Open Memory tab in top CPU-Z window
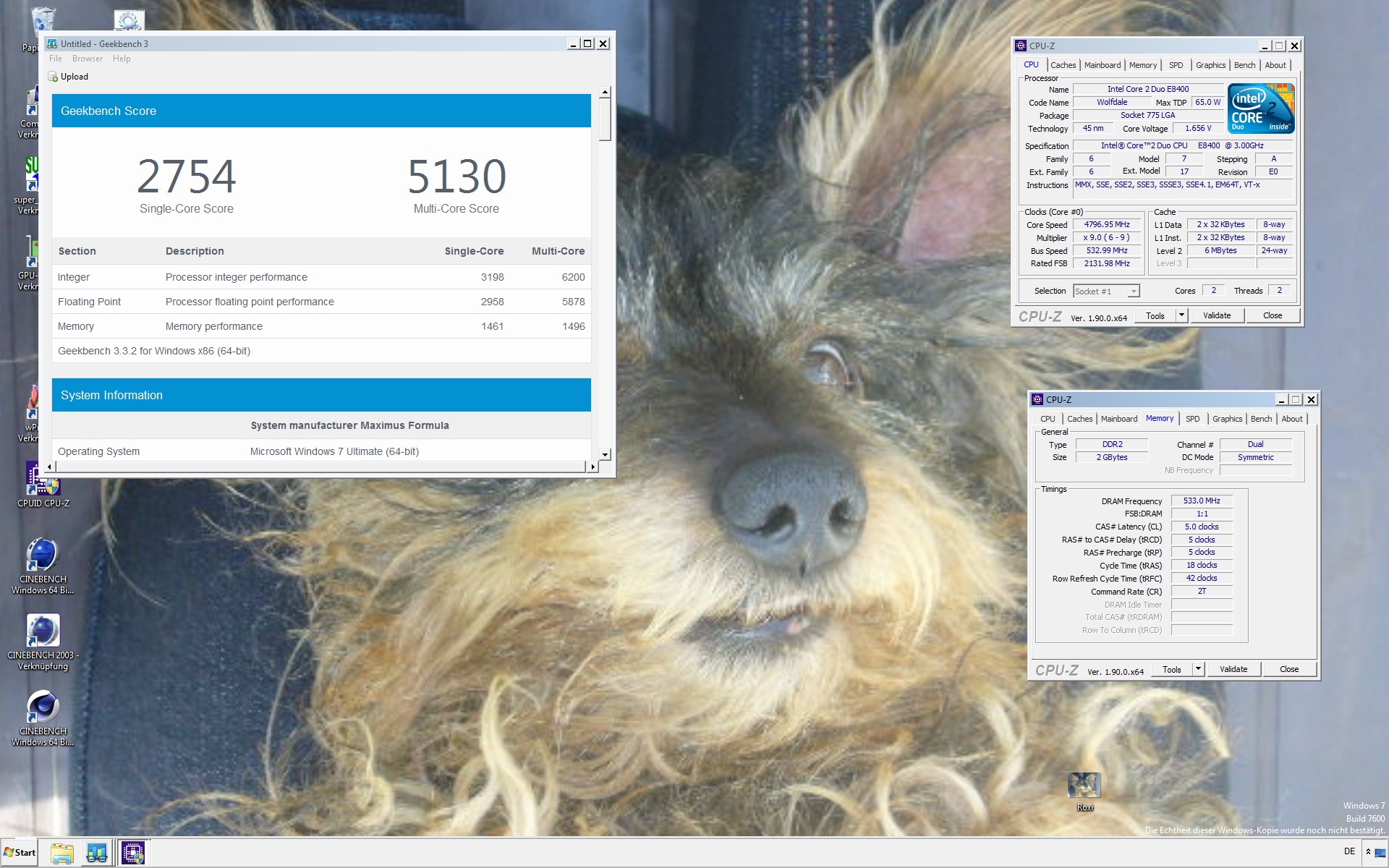This screenshot has width=1389, height=868. click(x=1143, y=65)
